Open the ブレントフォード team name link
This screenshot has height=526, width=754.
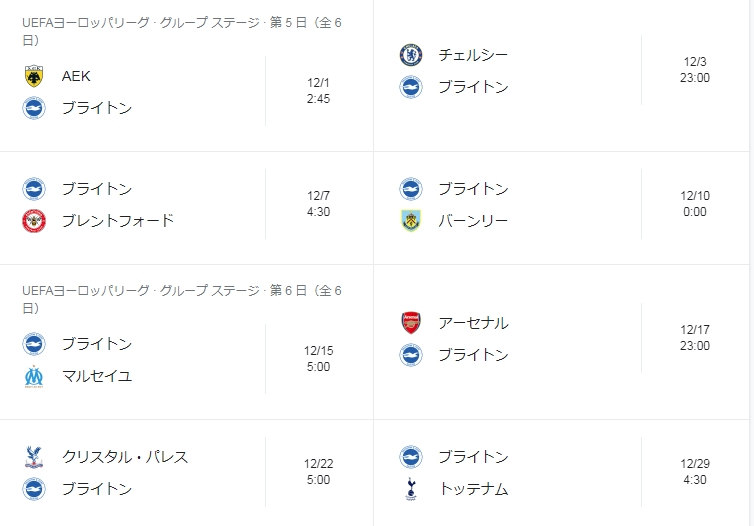tap(117, 221)
